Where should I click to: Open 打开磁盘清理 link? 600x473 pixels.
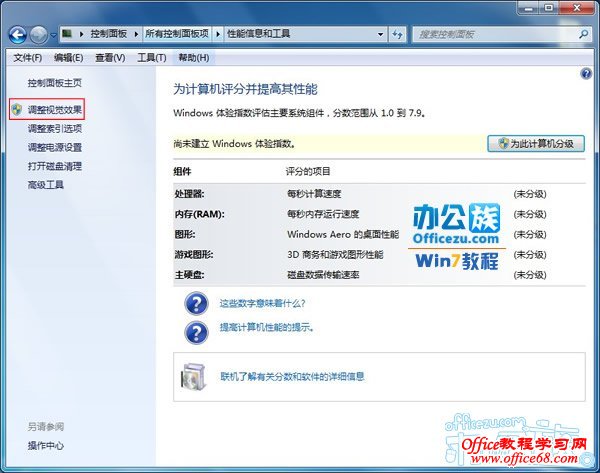point(55,166)
